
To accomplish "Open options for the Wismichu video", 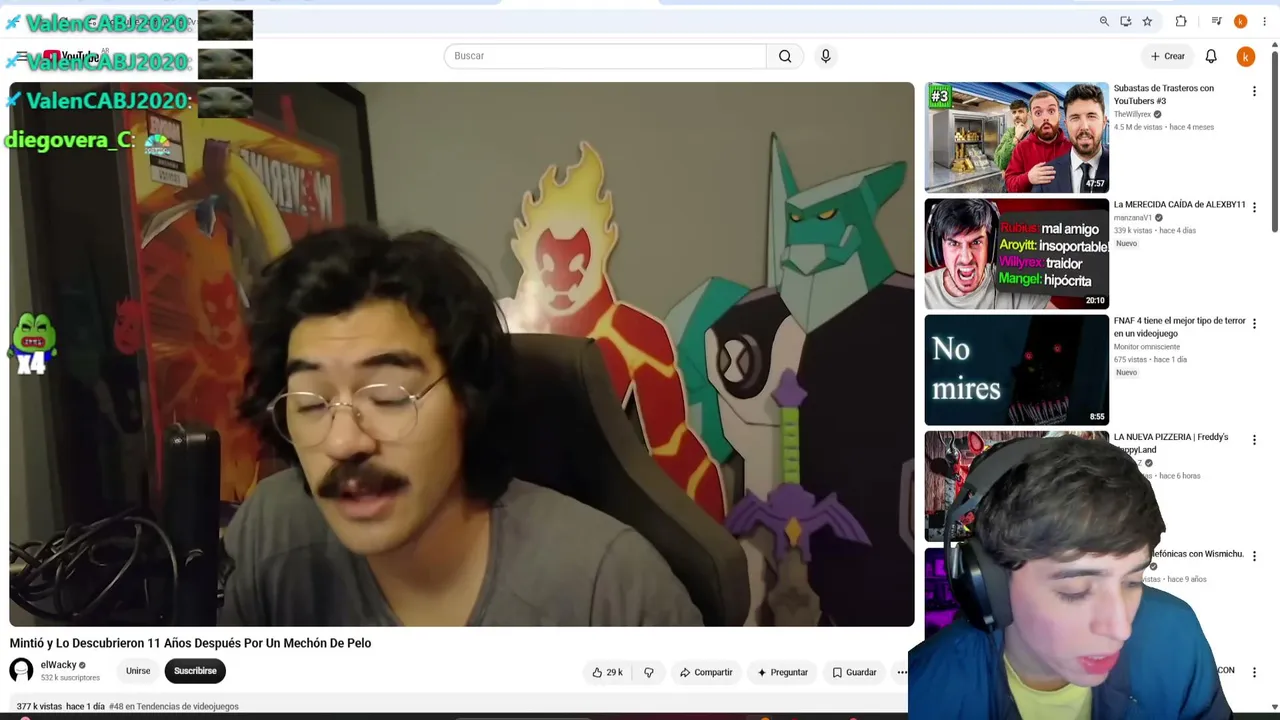I will click(x=1254, y=555).
